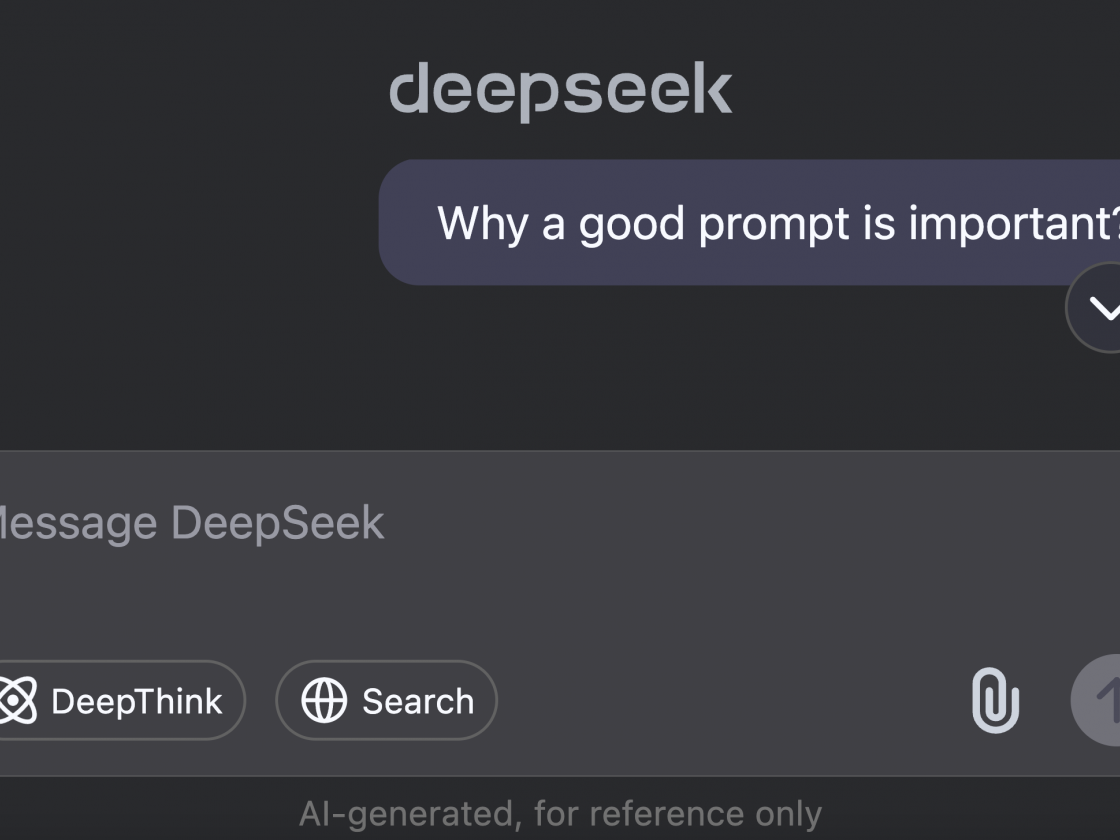Image resolution: width=1120 pixels, height=840 pixels.
Task: Click the "Search" text label
Action: tap(418, 701)
